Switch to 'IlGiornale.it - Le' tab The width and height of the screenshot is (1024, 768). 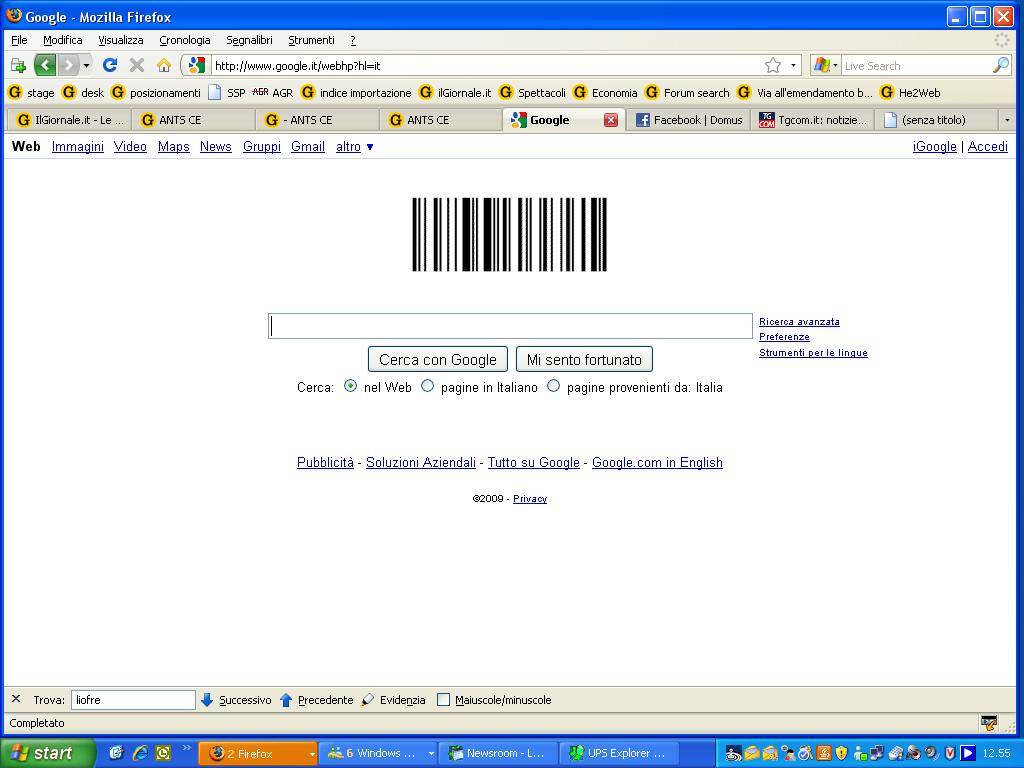69,120
